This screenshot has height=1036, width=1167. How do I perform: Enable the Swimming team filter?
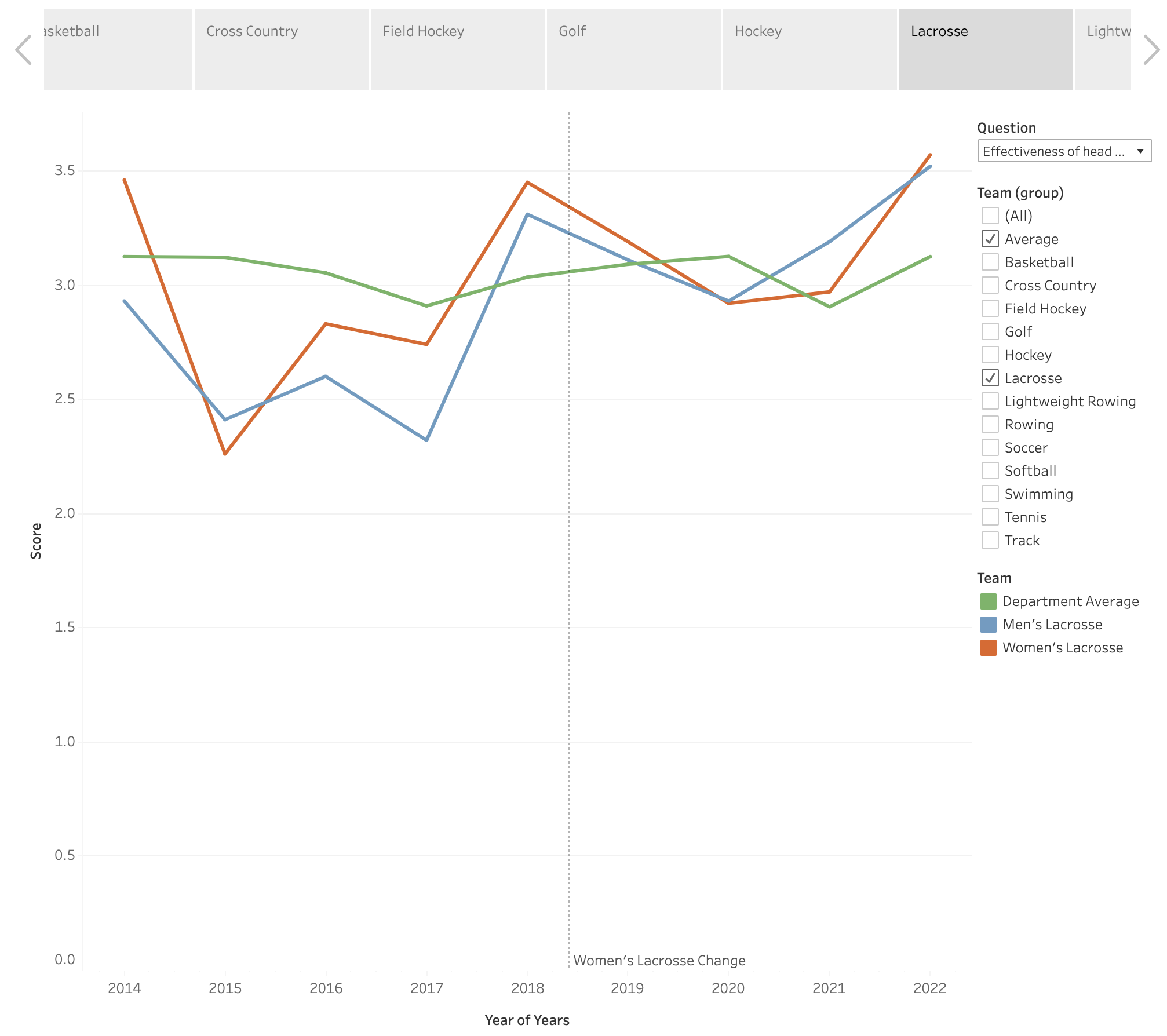(990, 494)
